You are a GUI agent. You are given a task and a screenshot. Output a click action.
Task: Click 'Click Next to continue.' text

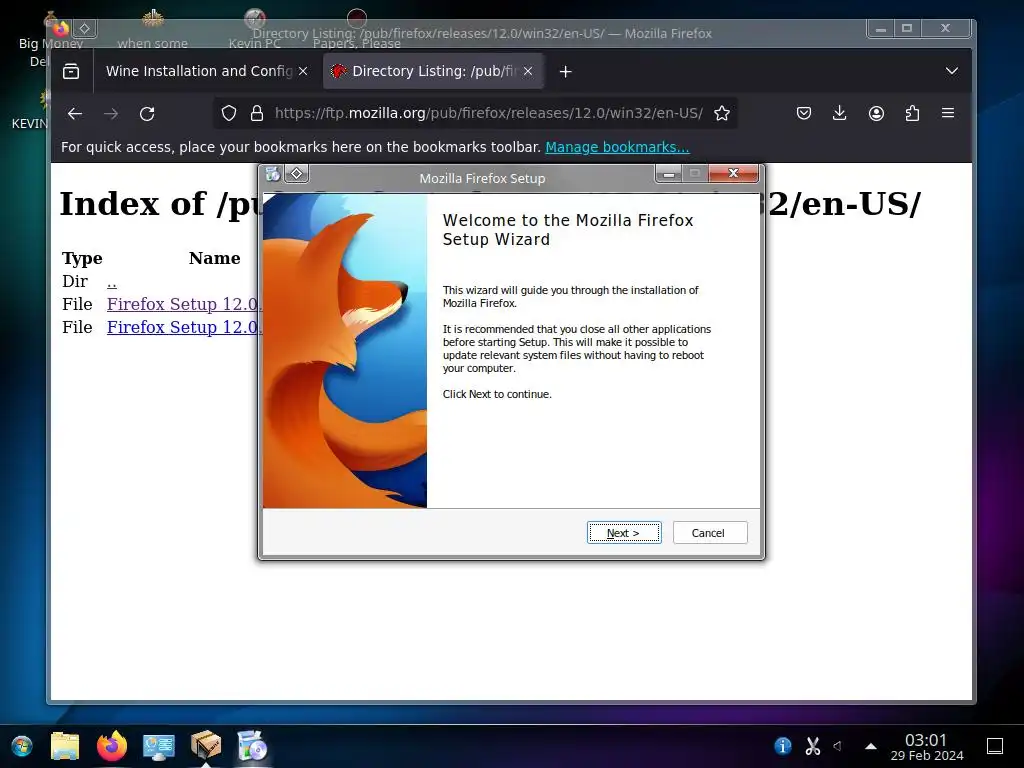pos(497,394)
